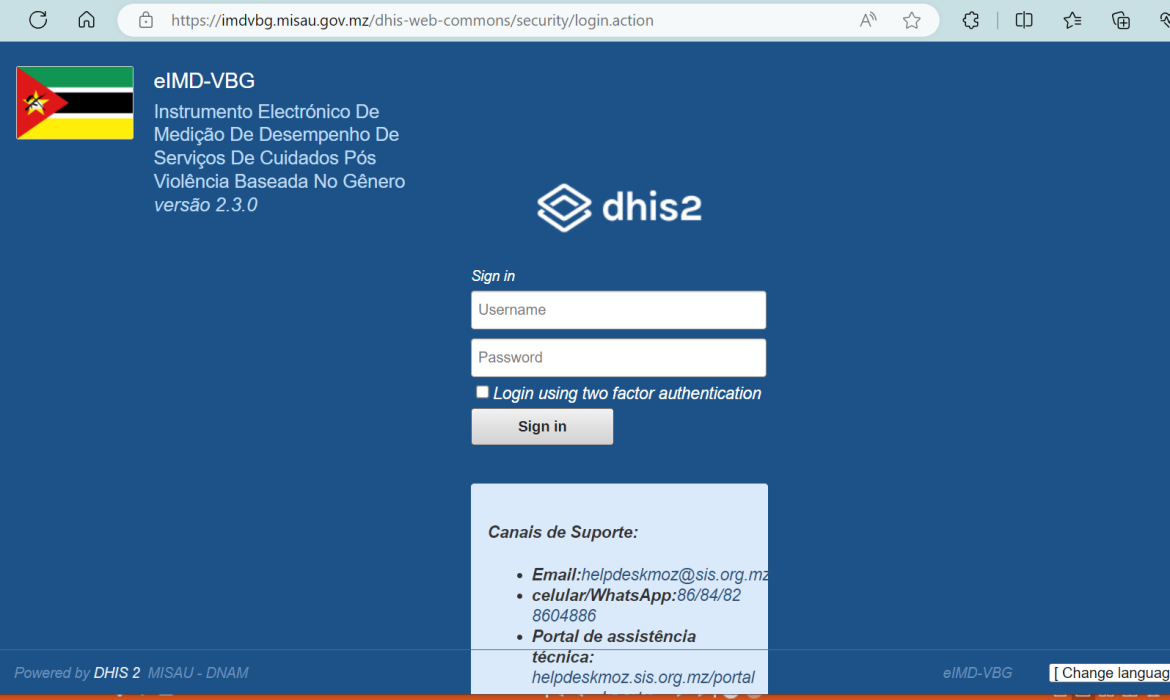Click the page refresh icon
The image size is (1170, 700).
(38, 20)
